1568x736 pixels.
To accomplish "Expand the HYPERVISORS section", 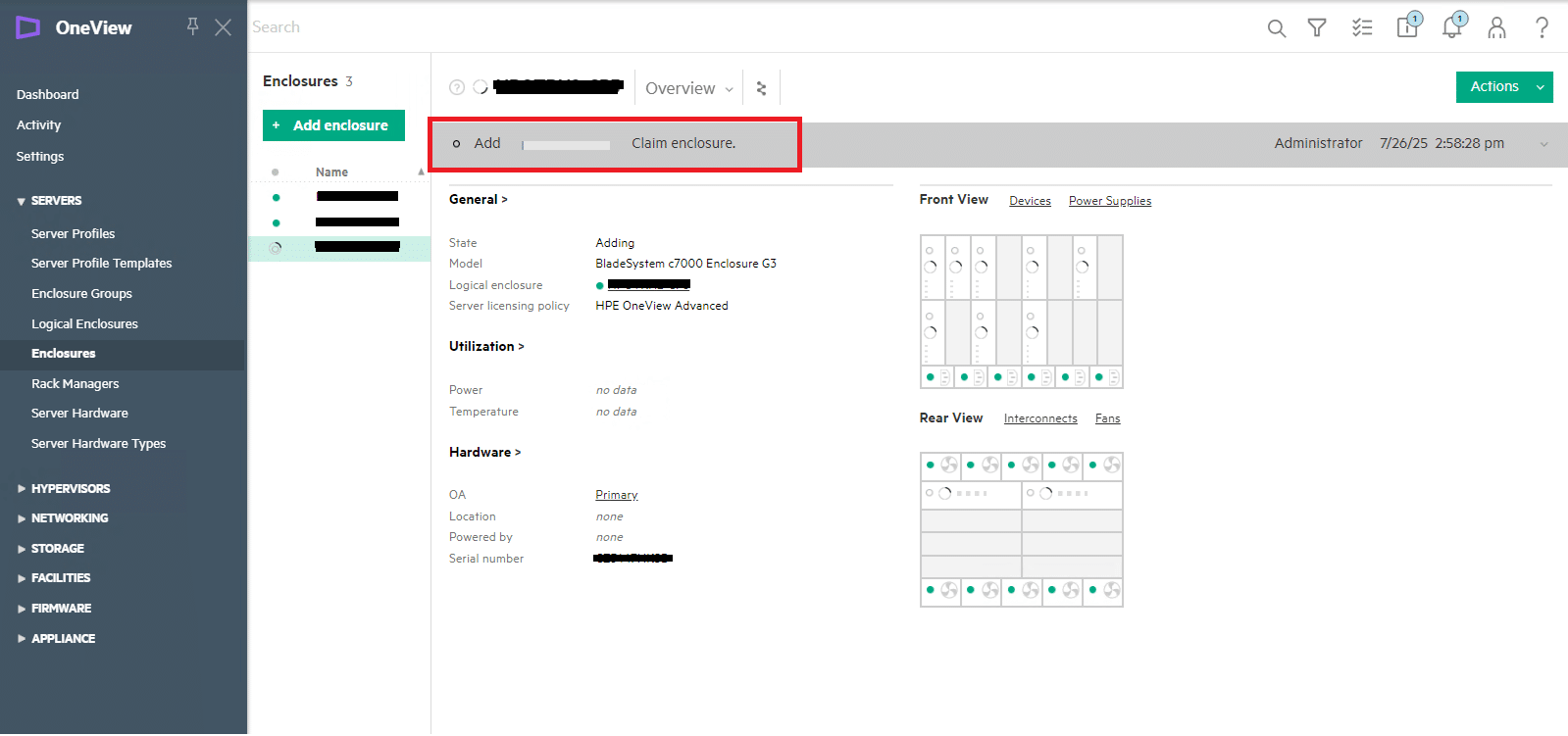I will coord(64,488).
